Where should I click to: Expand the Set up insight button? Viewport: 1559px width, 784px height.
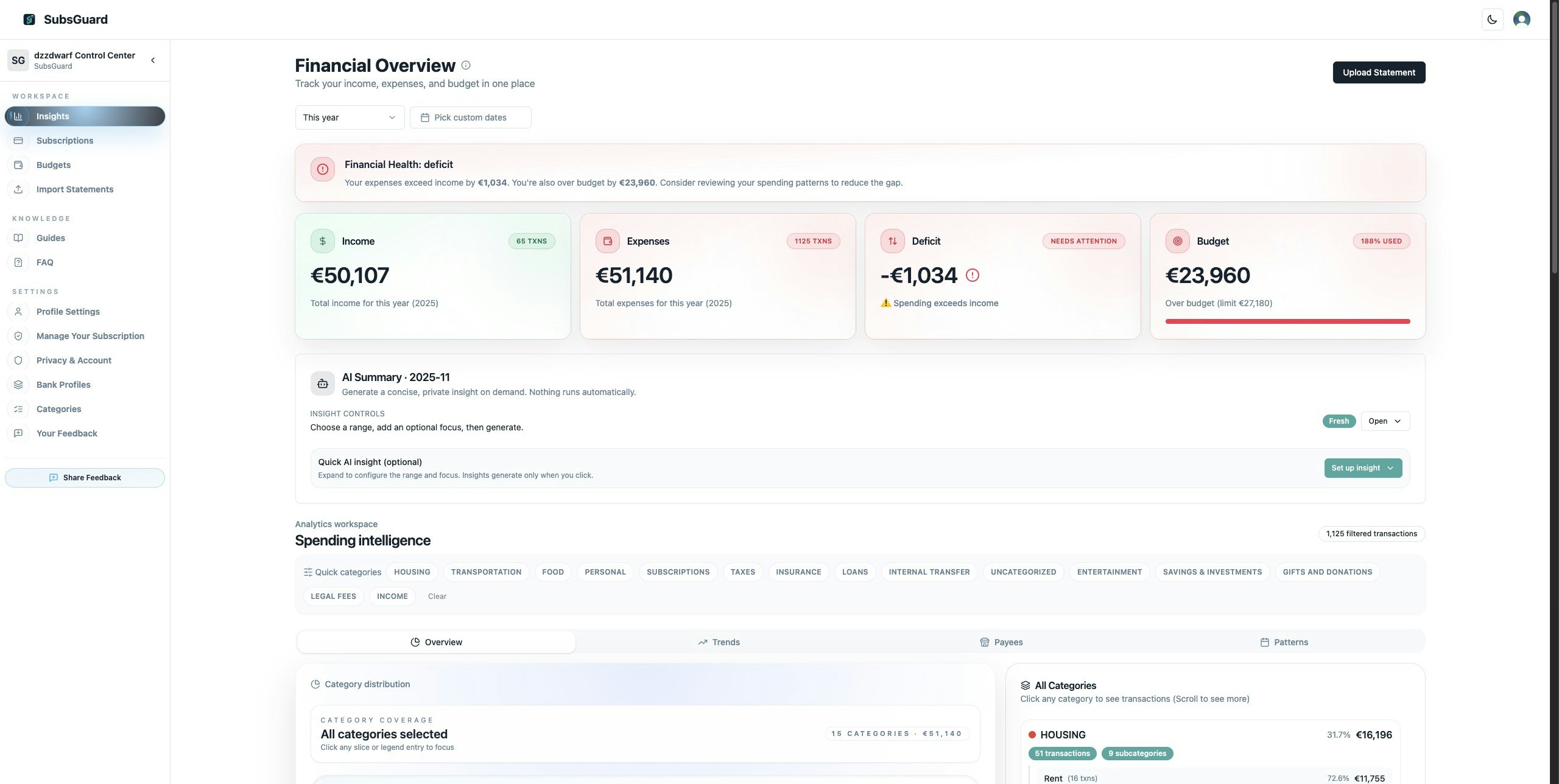coord(1362,468)
